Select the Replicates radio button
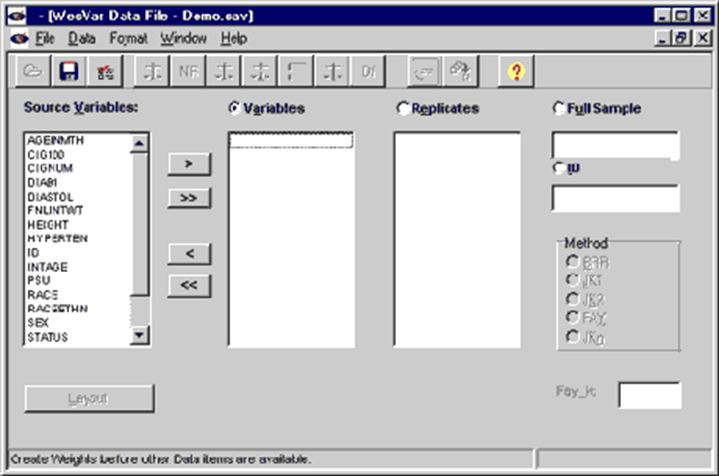This screenshot has width=719, height=476. [x=402, y=108]
